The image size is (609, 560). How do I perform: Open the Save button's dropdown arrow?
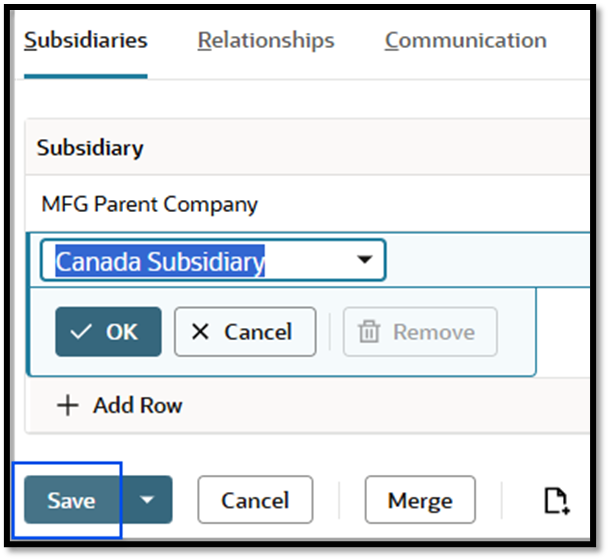click(147, 500)
